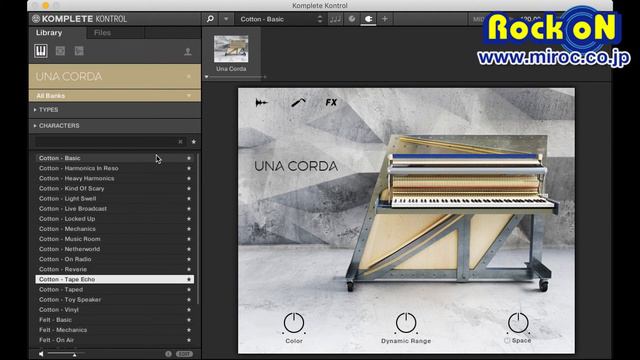Toggle the scale engine icon
Screen dimensions: 640x360
pyautogui.click(x=351, y=19)
